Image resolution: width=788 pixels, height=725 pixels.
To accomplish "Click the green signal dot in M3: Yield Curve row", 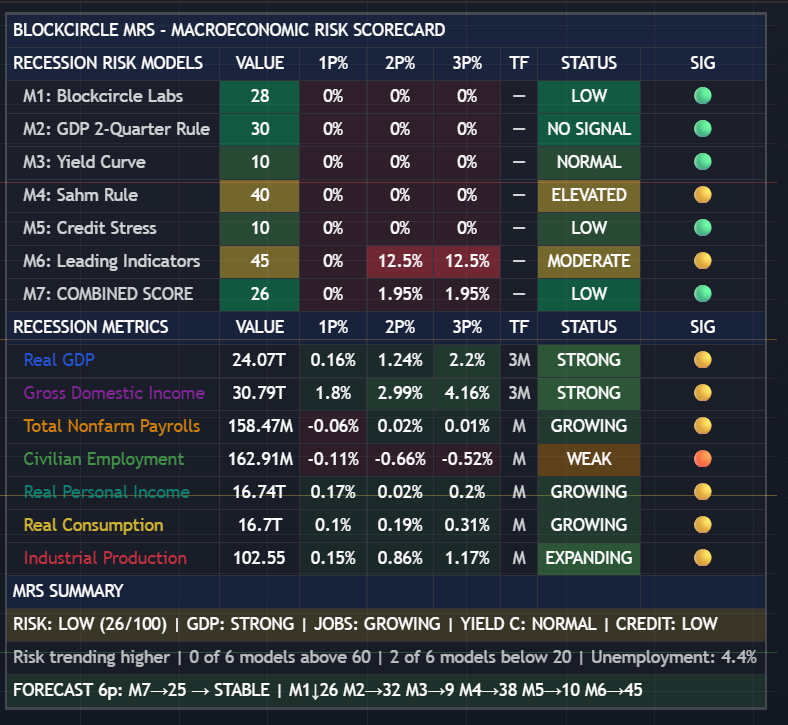I will point(703,162).
